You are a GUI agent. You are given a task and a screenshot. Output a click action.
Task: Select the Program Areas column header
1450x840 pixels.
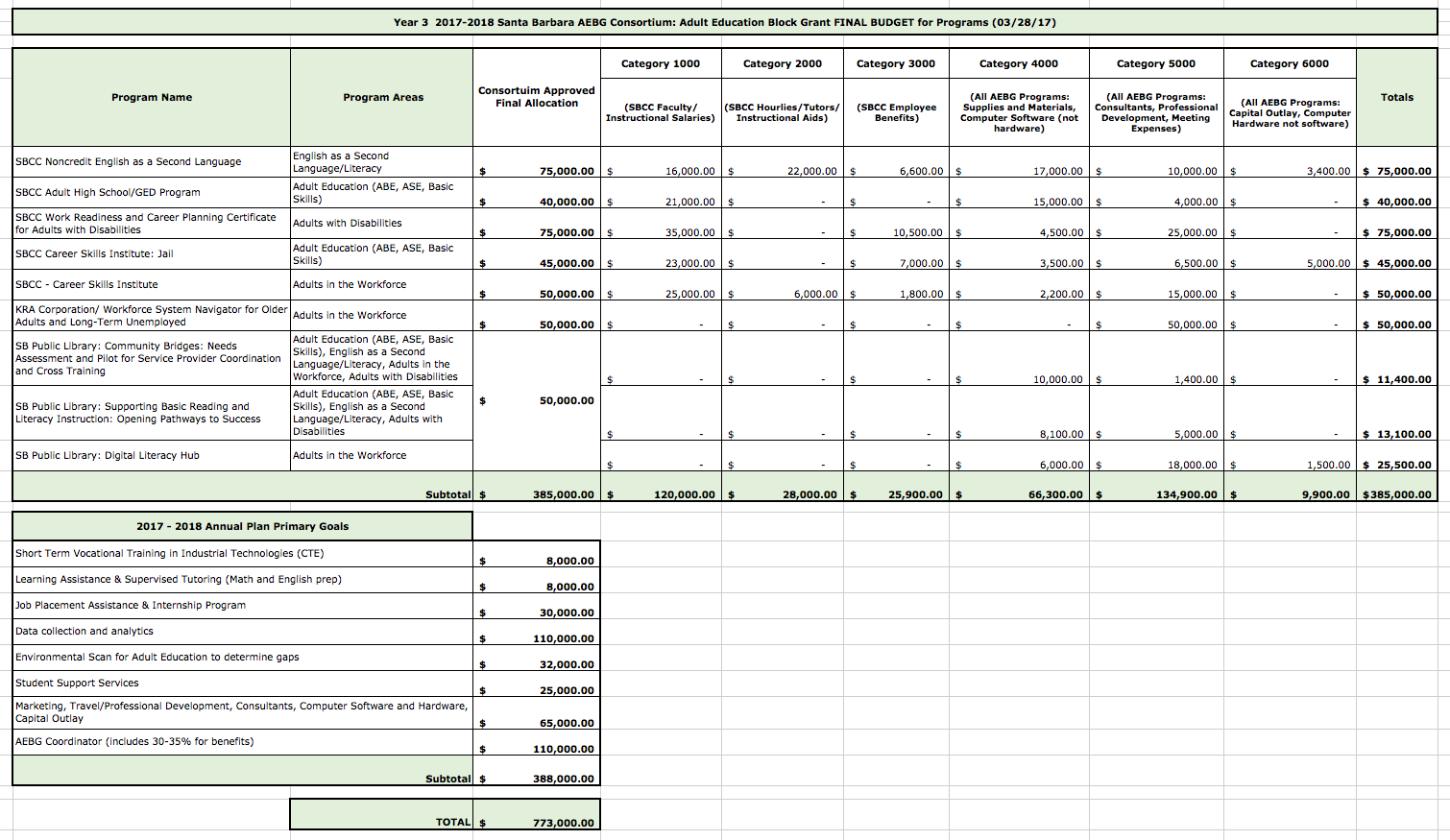(382, 97)
